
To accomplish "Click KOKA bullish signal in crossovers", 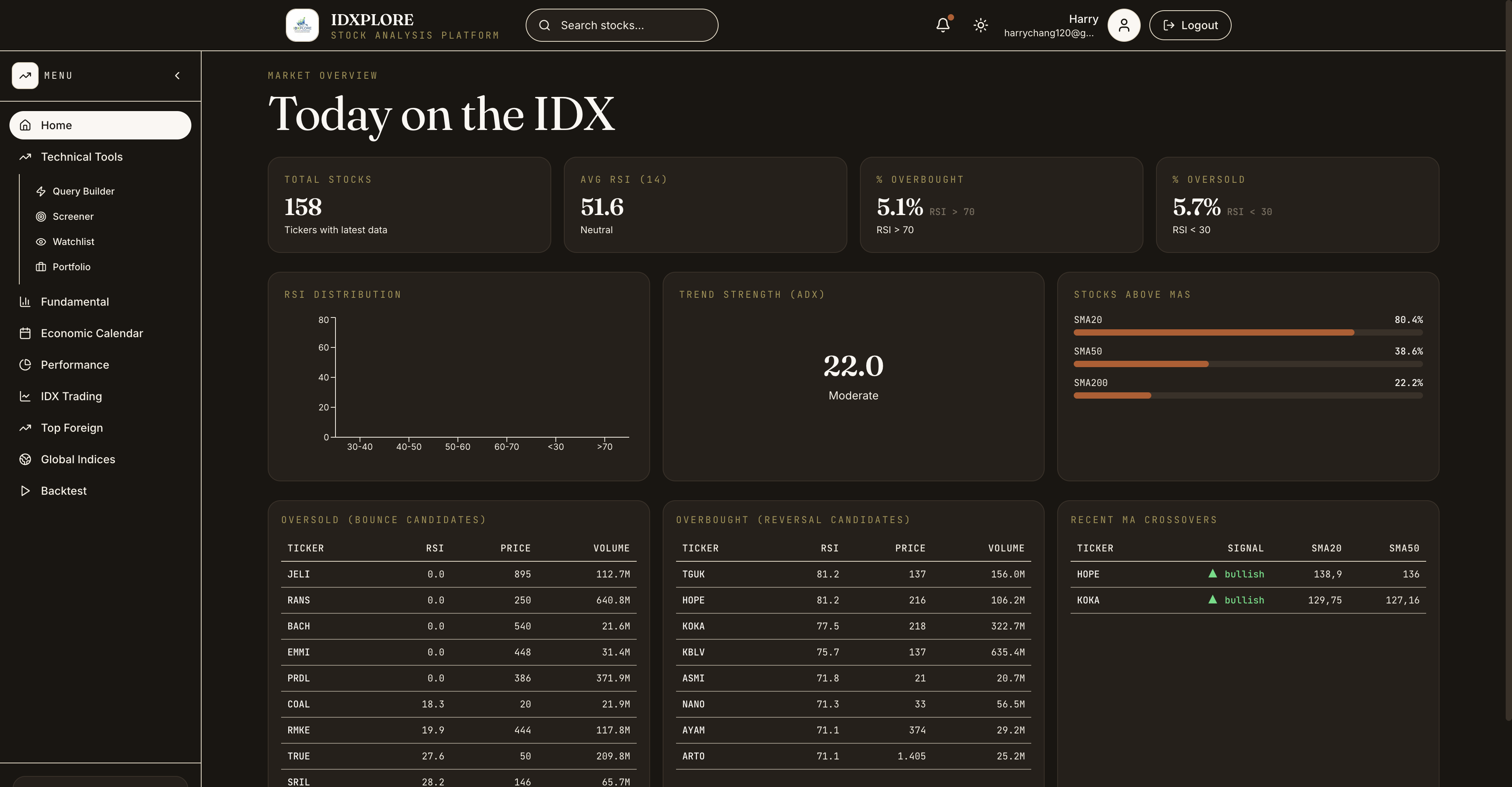I will point(1236,600).
